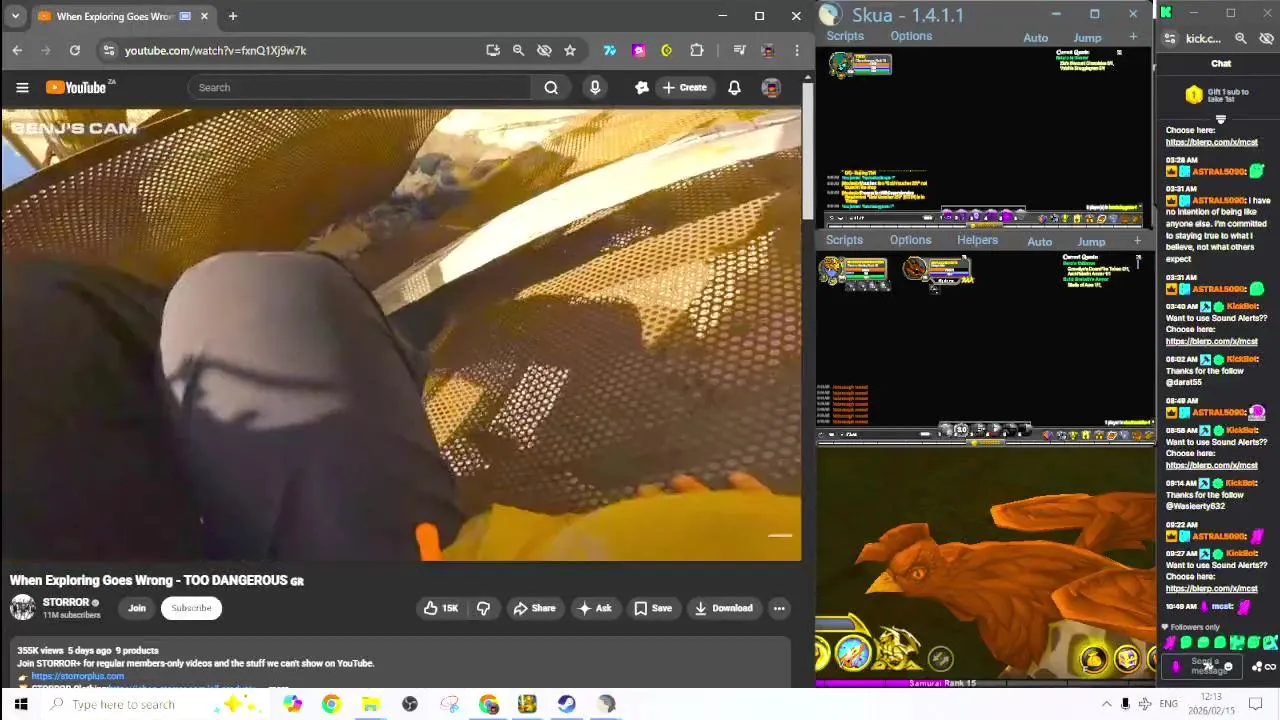This screenshot has height=720, width=1280.
Task: Click Share under the video
Action: tap(534, 608)
